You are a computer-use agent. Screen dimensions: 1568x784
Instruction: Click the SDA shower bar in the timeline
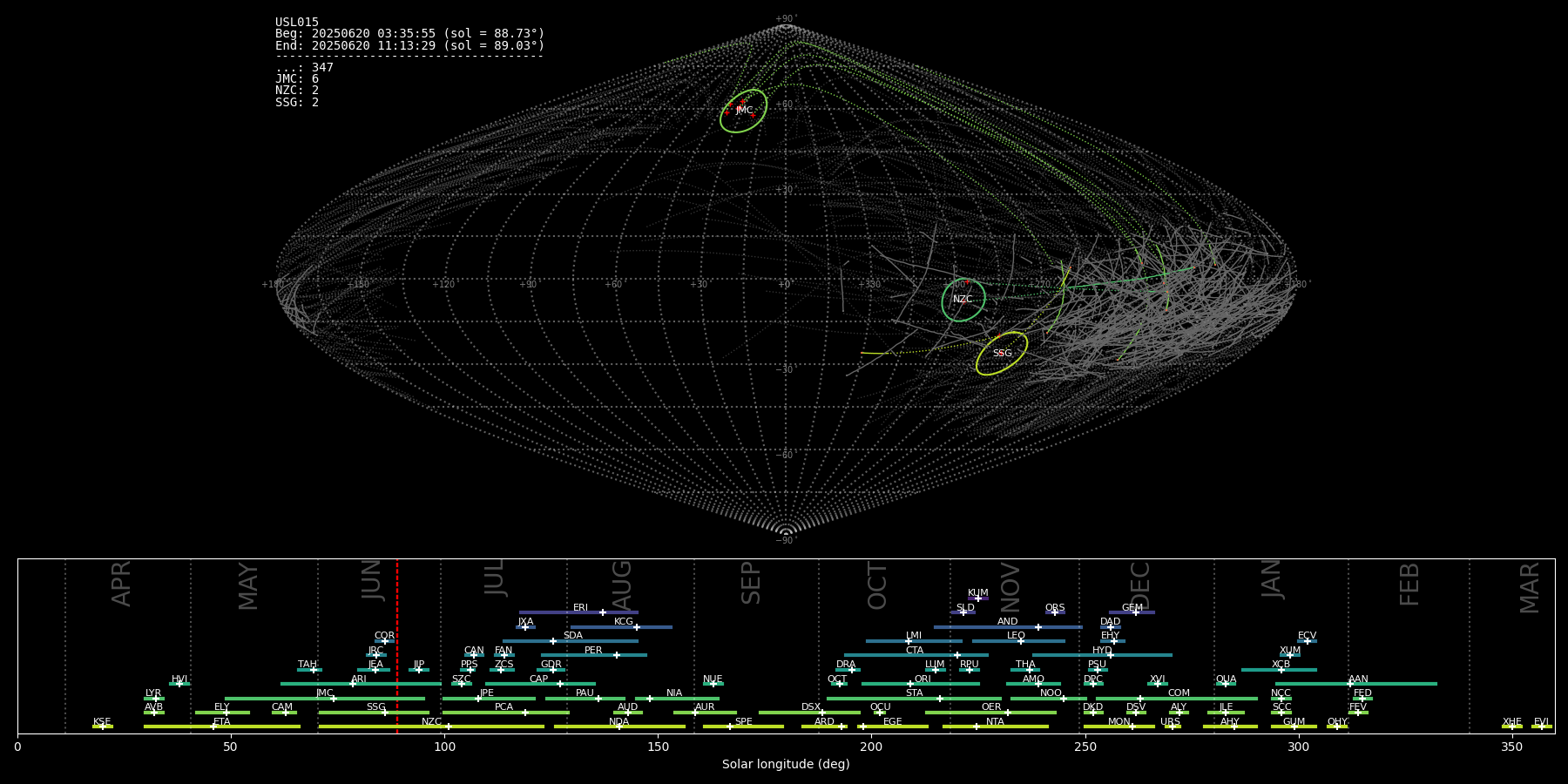click(571, 641)
